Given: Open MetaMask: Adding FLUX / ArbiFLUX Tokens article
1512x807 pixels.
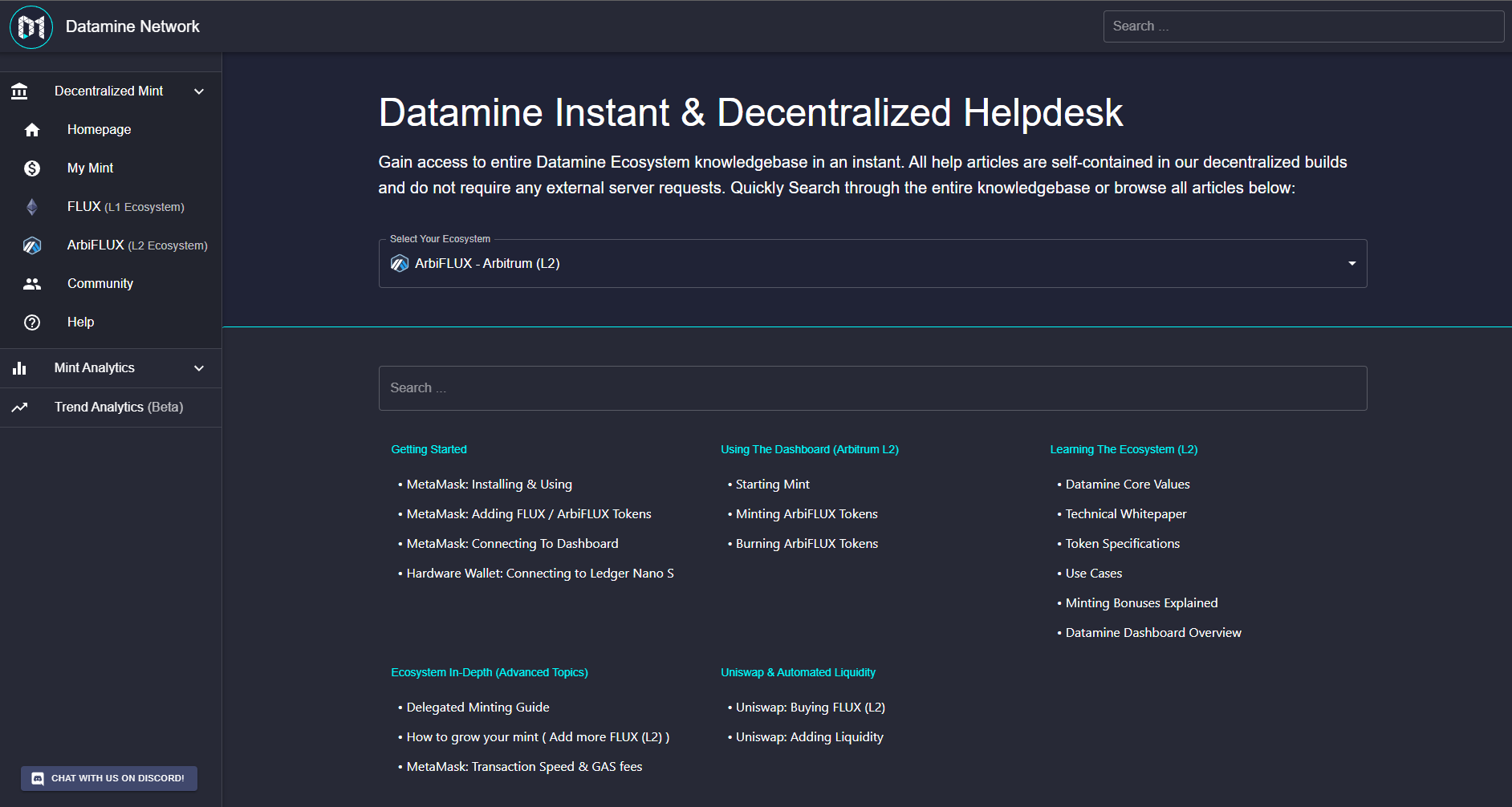Looking at the screenshot, I should (x=529, y=514).
